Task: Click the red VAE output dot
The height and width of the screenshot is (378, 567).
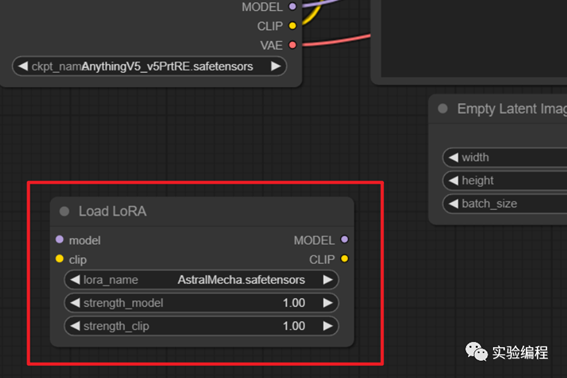Action: point(293,45)
